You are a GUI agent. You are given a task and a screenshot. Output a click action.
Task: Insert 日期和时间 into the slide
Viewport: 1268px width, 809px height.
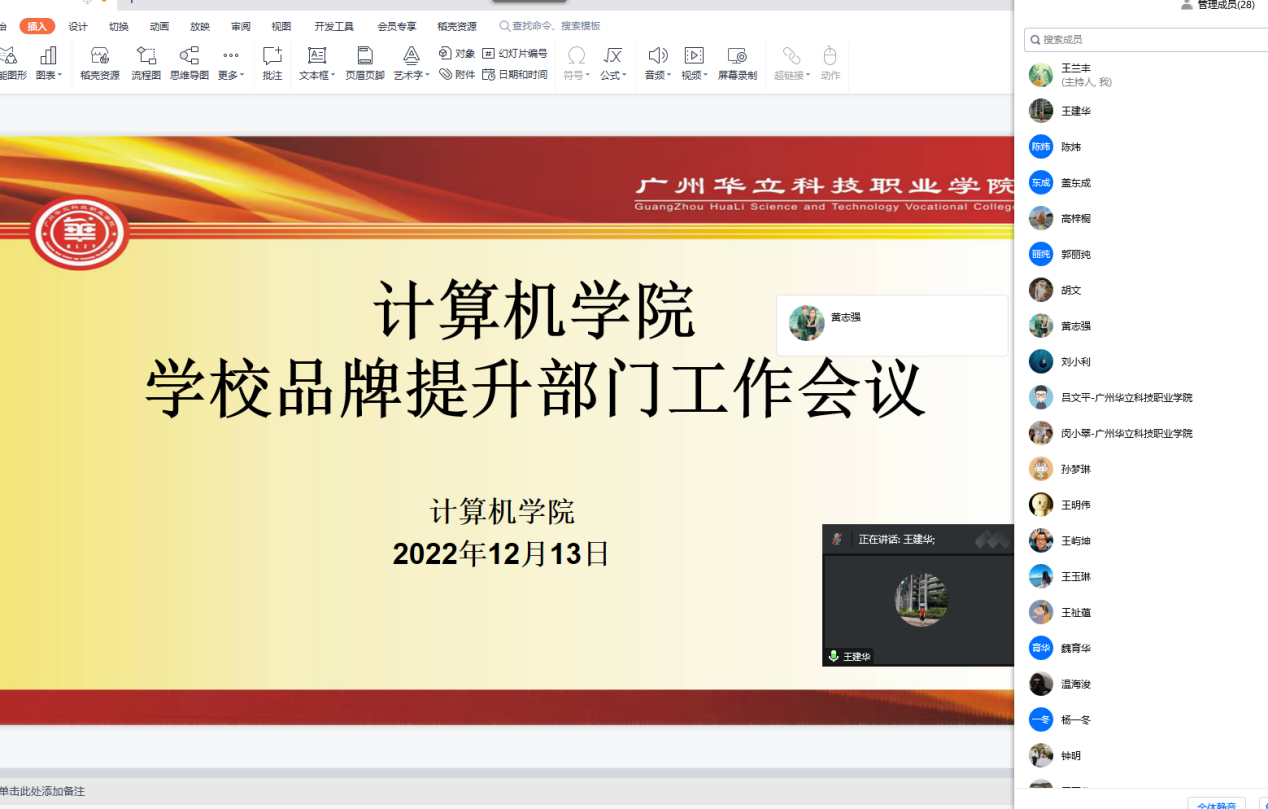(x=515, y=75)
